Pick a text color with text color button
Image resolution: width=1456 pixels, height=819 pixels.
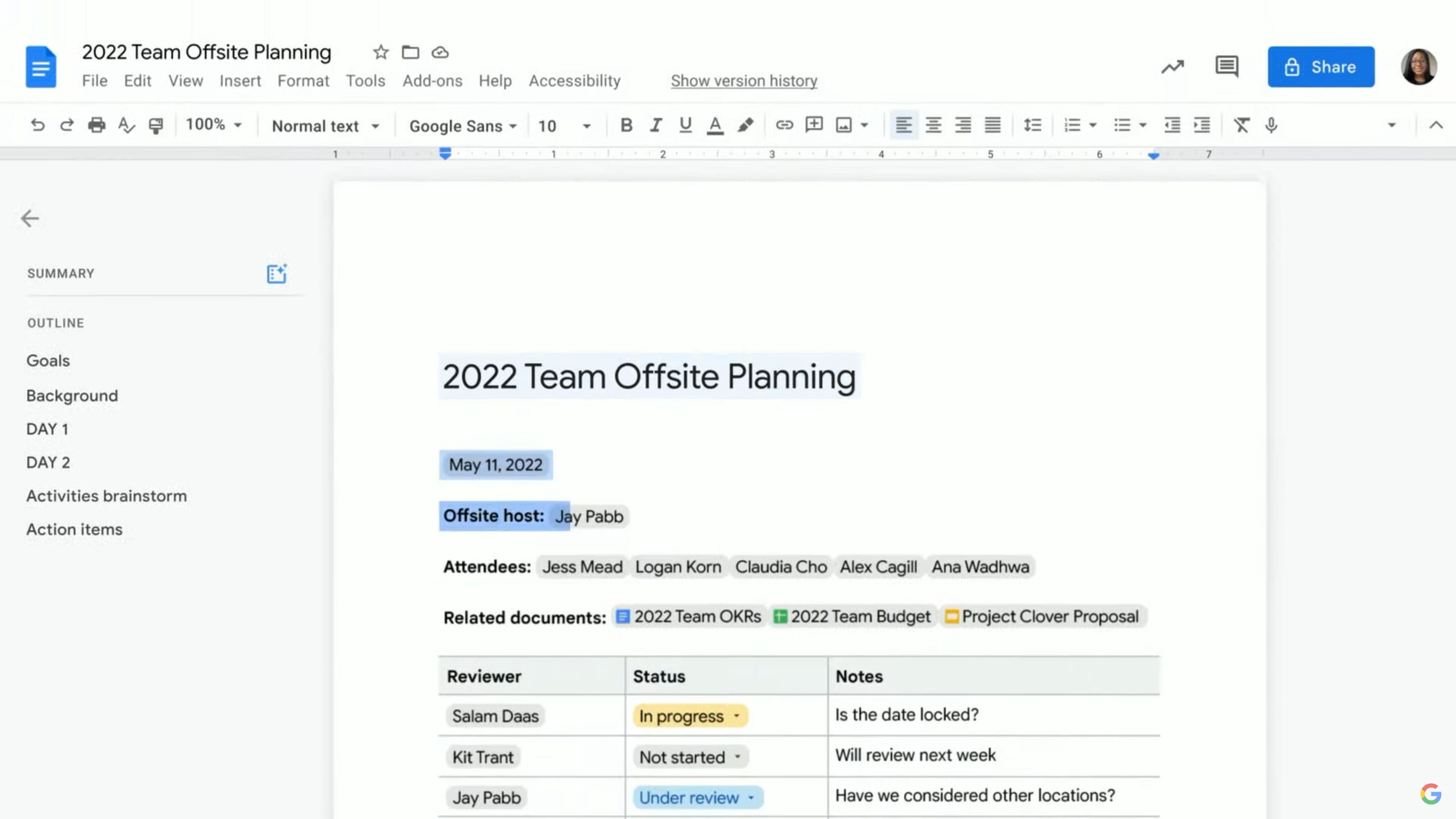(x=715, y=125)
